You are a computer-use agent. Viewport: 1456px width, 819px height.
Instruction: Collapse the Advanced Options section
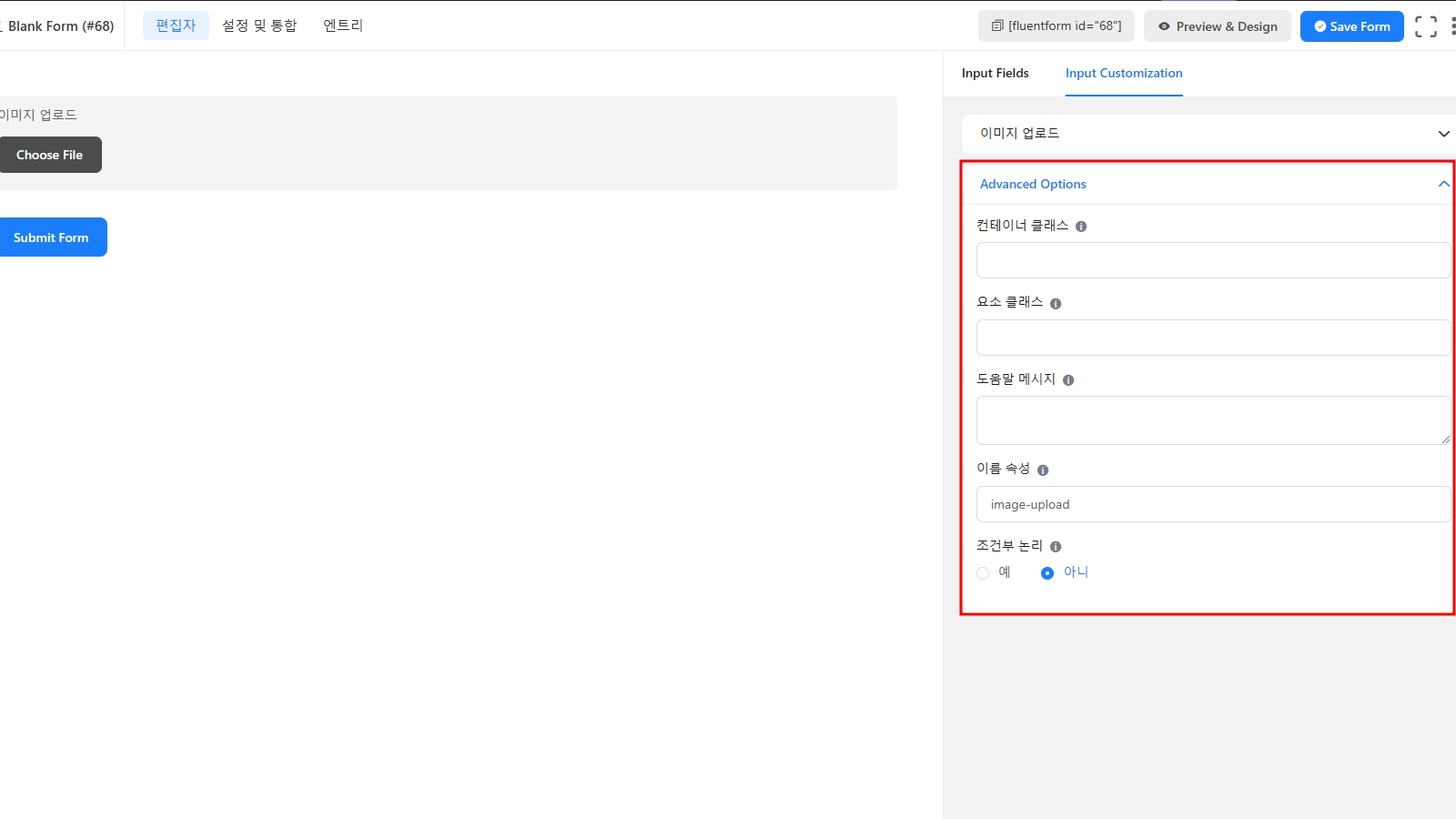(1208, 184)
